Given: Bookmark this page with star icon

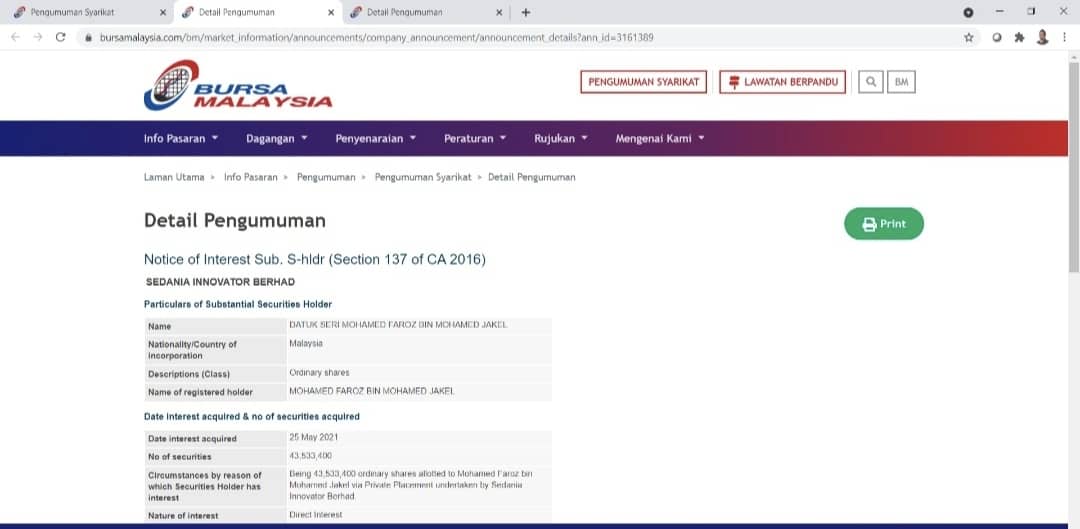Looking at the screenshot, I should click(968, 38).
